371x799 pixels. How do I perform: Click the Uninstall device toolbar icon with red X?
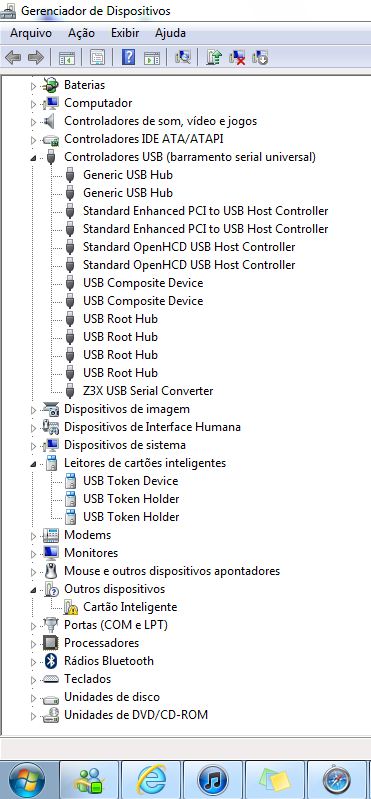click(237, 57)
